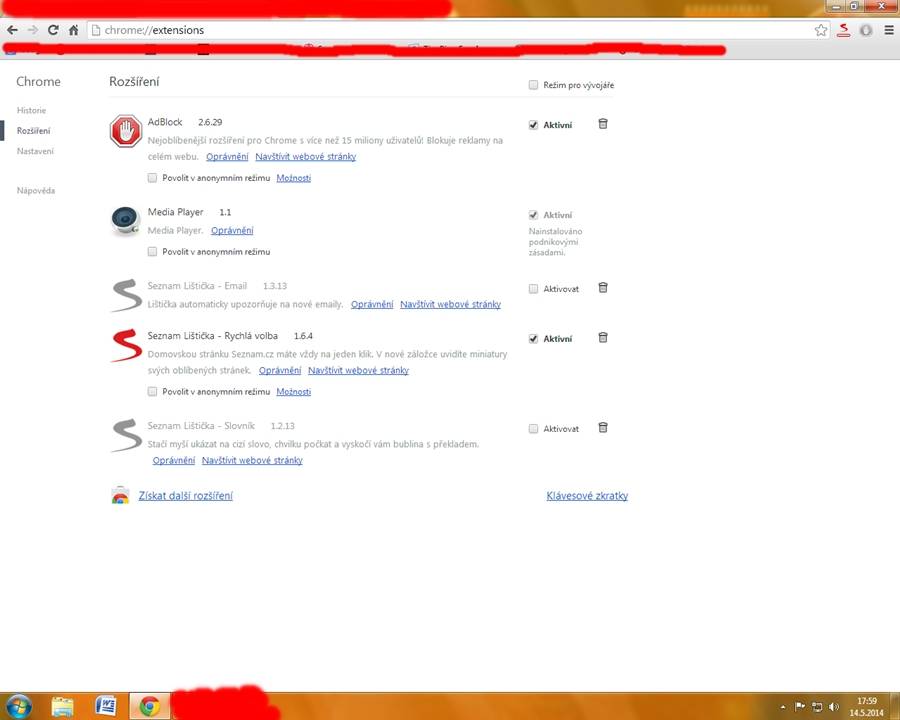Viewport: 900px width, 720px height.
Task: Go back using the browser back arrow
Action: point(13,30)
